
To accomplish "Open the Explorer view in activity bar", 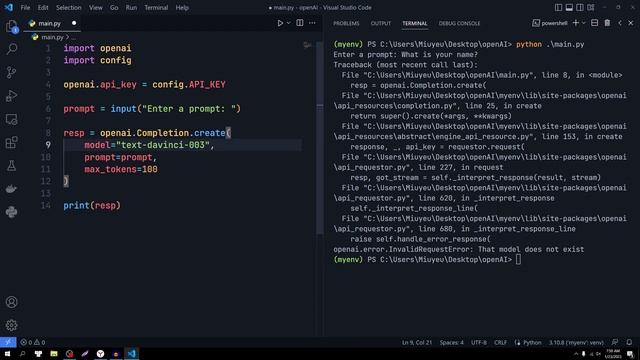I will (x=11, y=27).
